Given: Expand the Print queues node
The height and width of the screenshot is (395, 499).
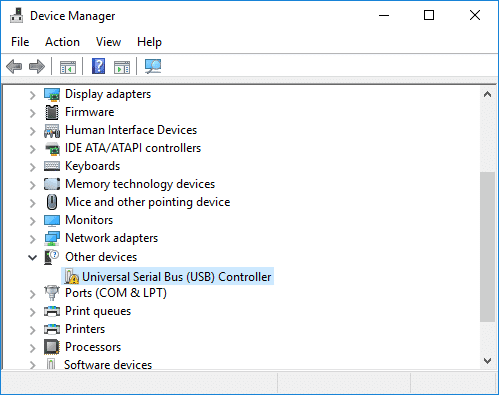Looking at the screenshot, I should pos(32,312).
